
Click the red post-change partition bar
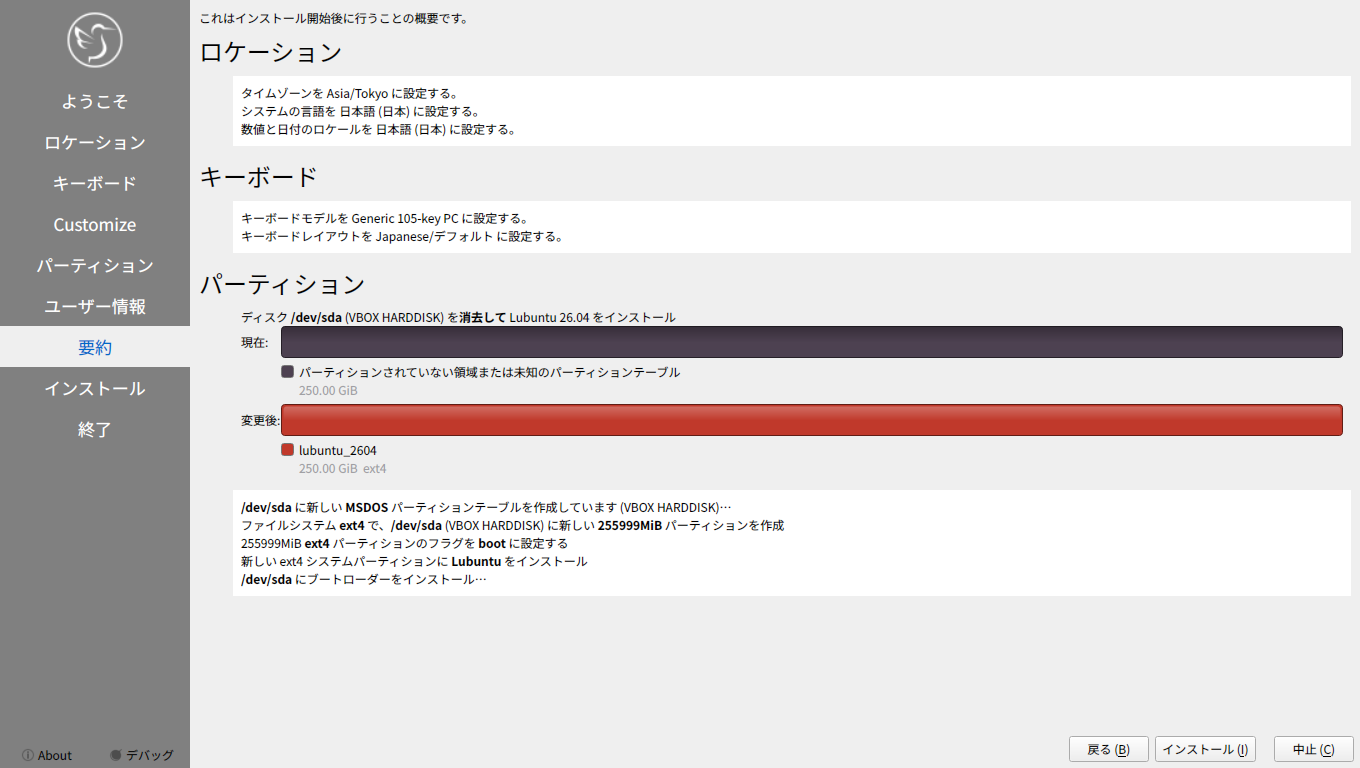(x=812, y=420)
